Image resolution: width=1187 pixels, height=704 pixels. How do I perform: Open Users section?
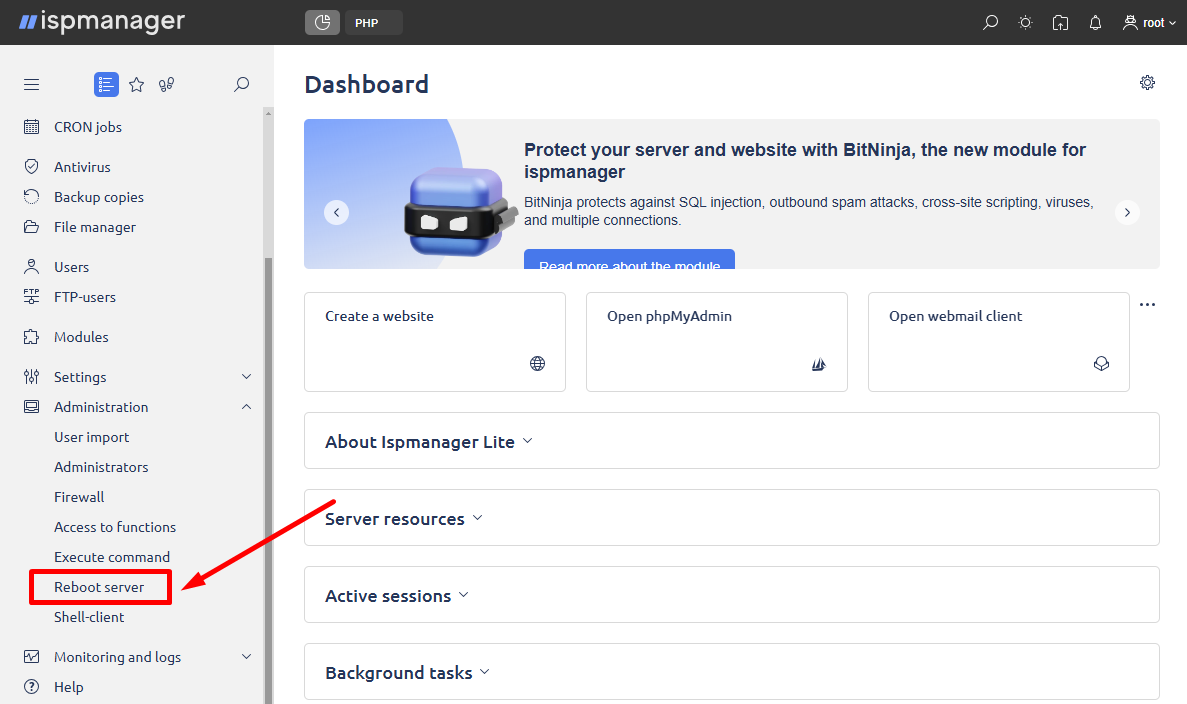(x=71, y=267)
